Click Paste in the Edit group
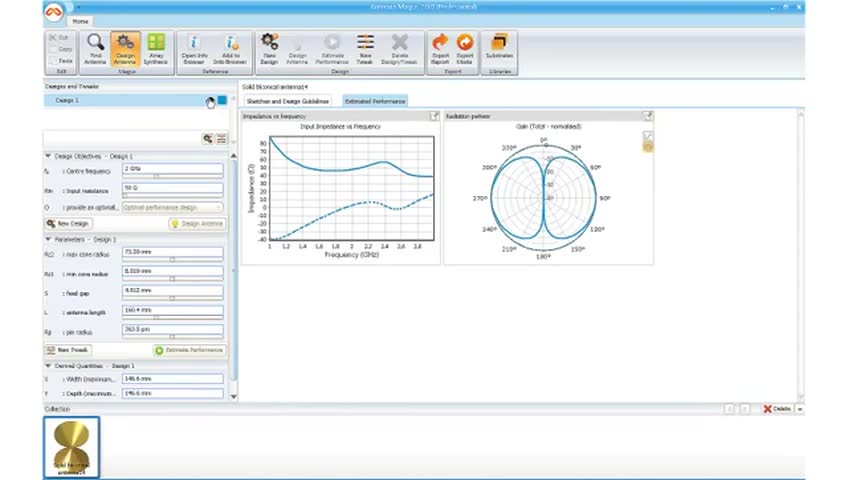 coord(61,61)
